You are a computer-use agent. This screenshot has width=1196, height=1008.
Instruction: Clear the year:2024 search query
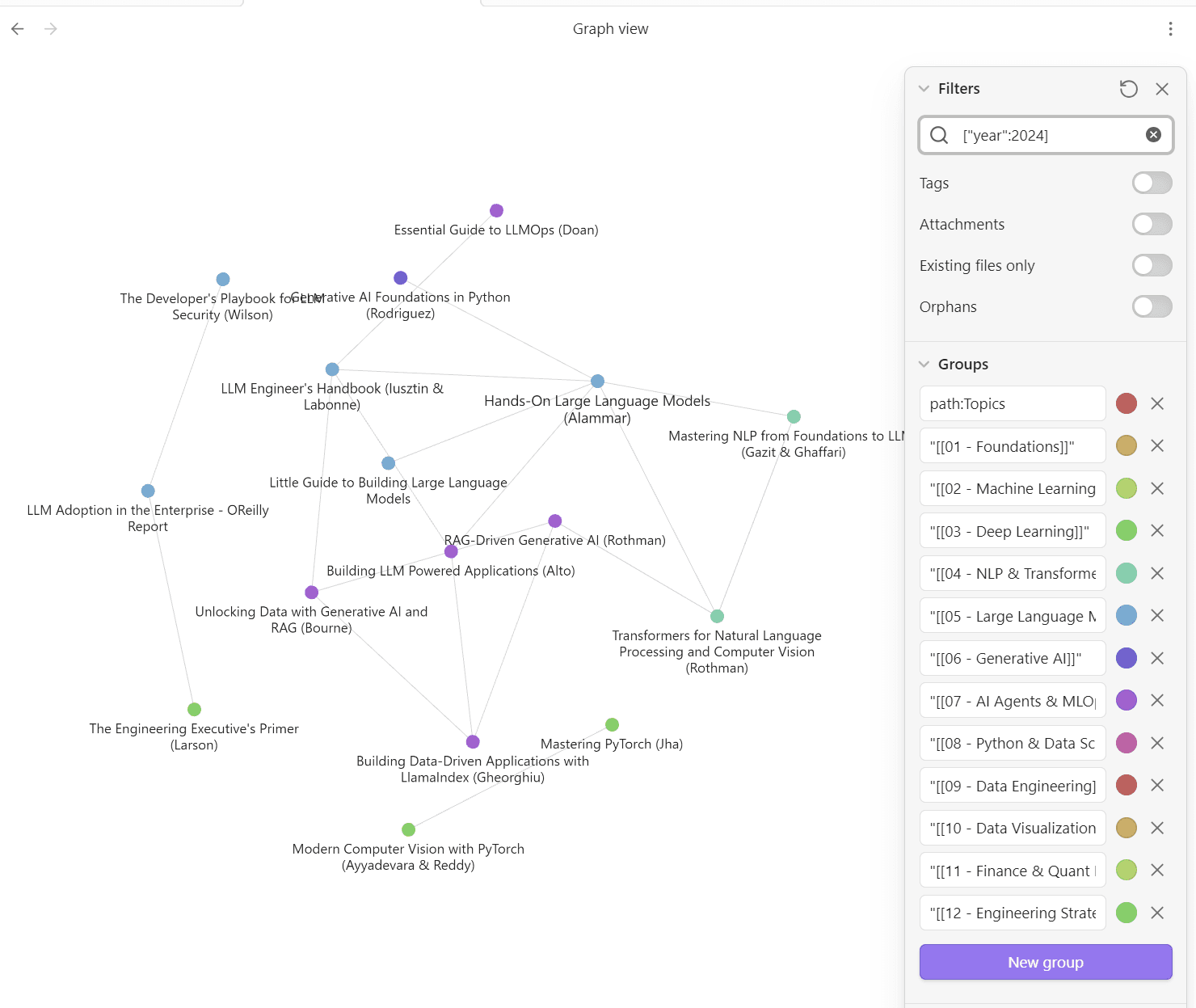(x=1153, y=135)
